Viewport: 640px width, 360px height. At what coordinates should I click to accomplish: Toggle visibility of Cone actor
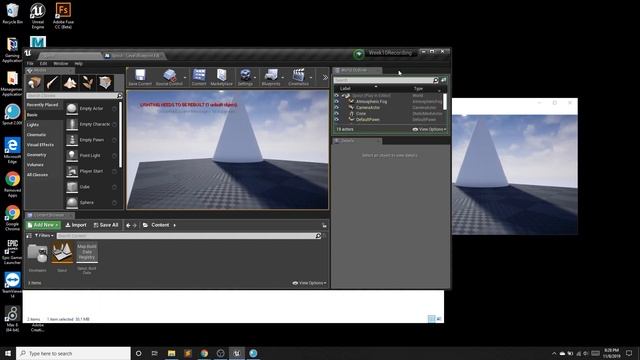337,113
